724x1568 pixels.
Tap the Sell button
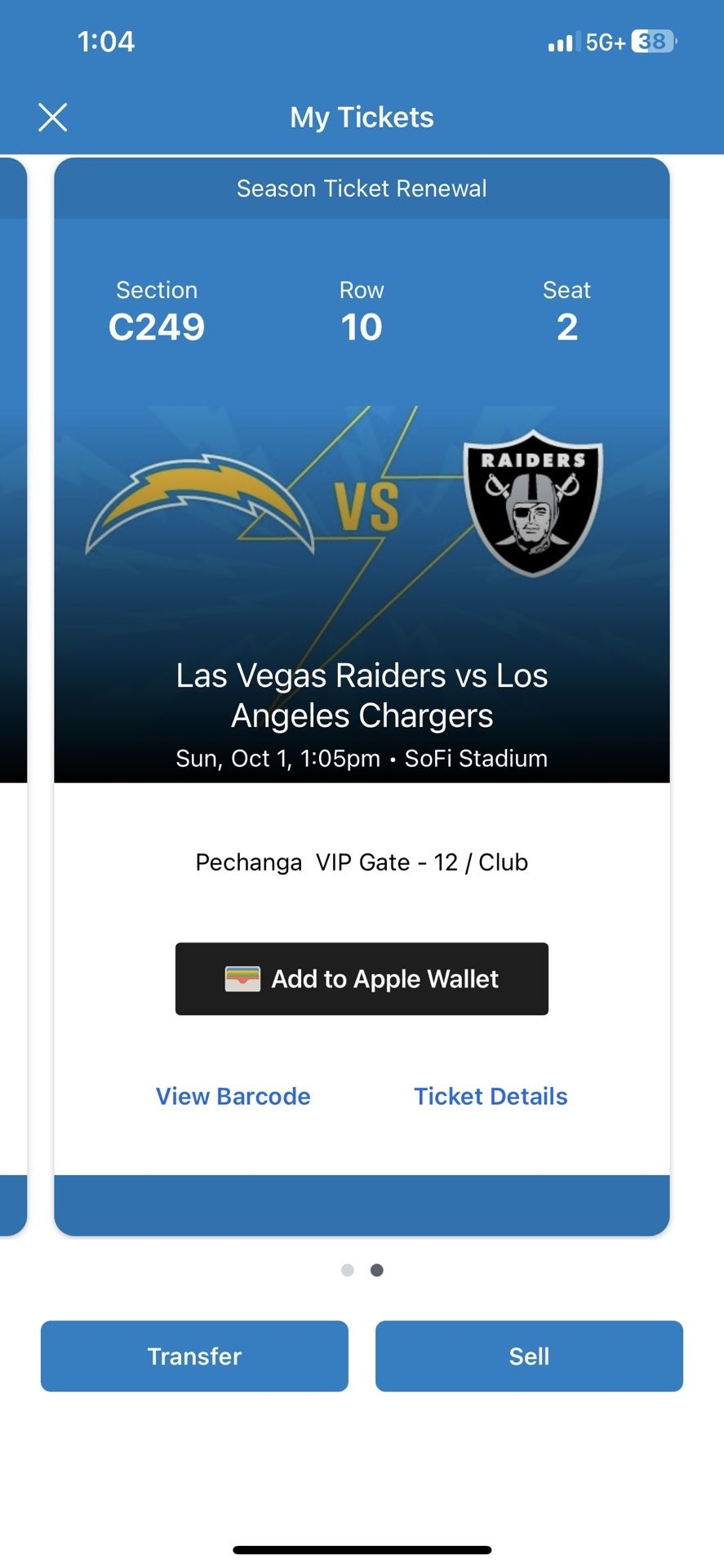click(529, 1356)
